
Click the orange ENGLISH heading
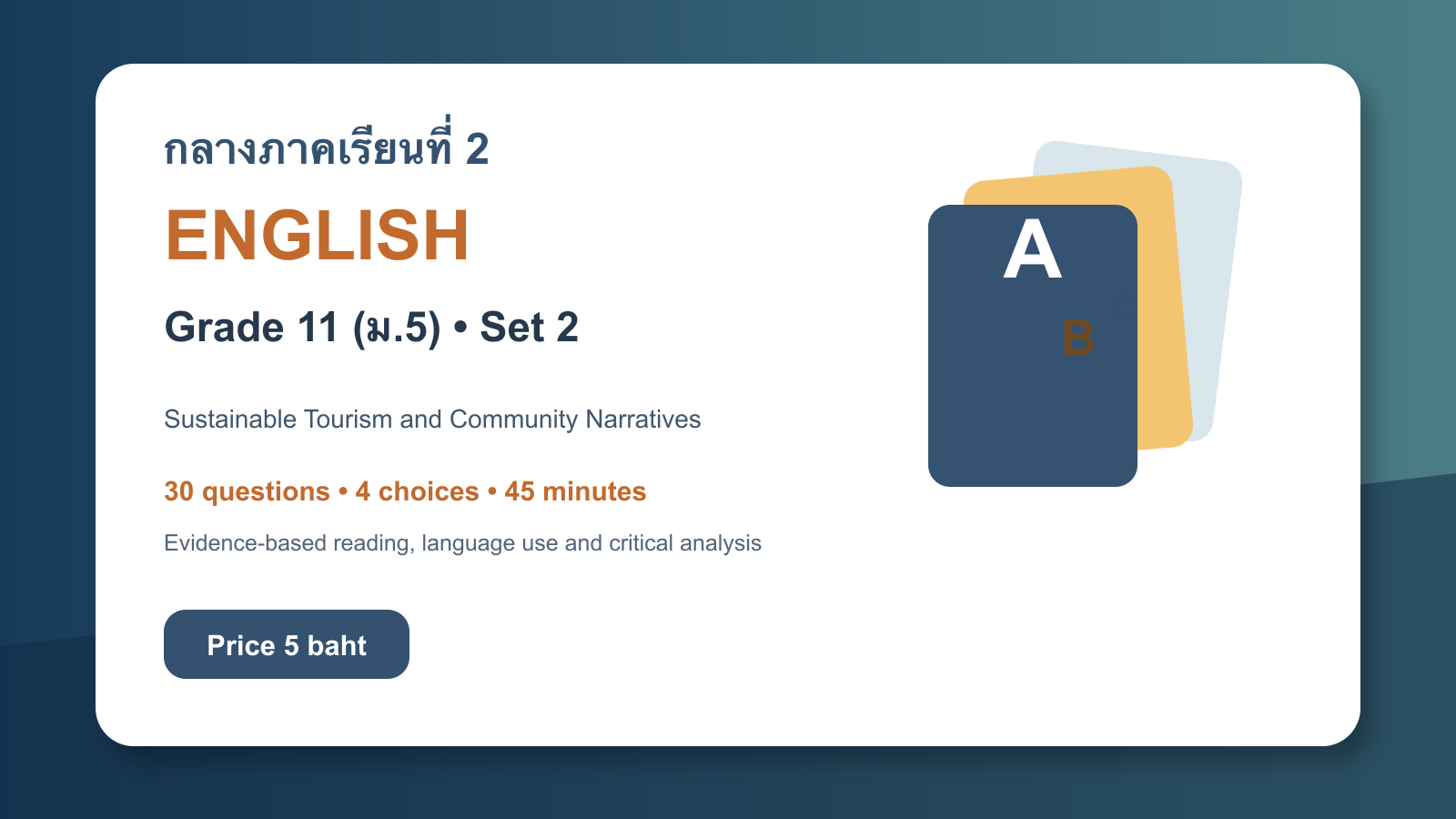tap(317, 236)
